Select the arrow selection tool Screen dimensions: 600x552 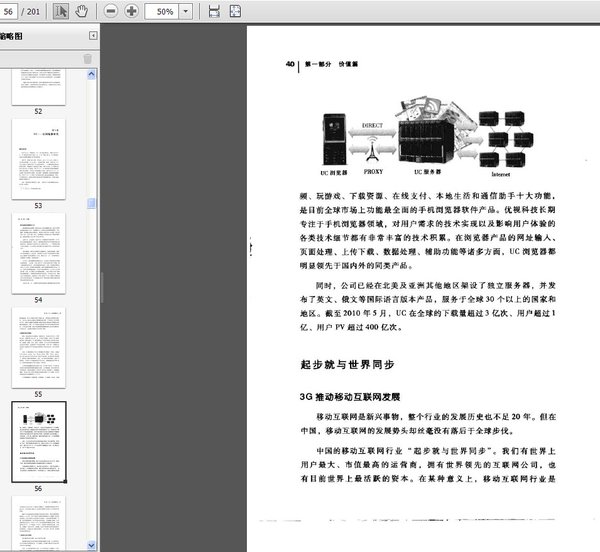(60, 11)
